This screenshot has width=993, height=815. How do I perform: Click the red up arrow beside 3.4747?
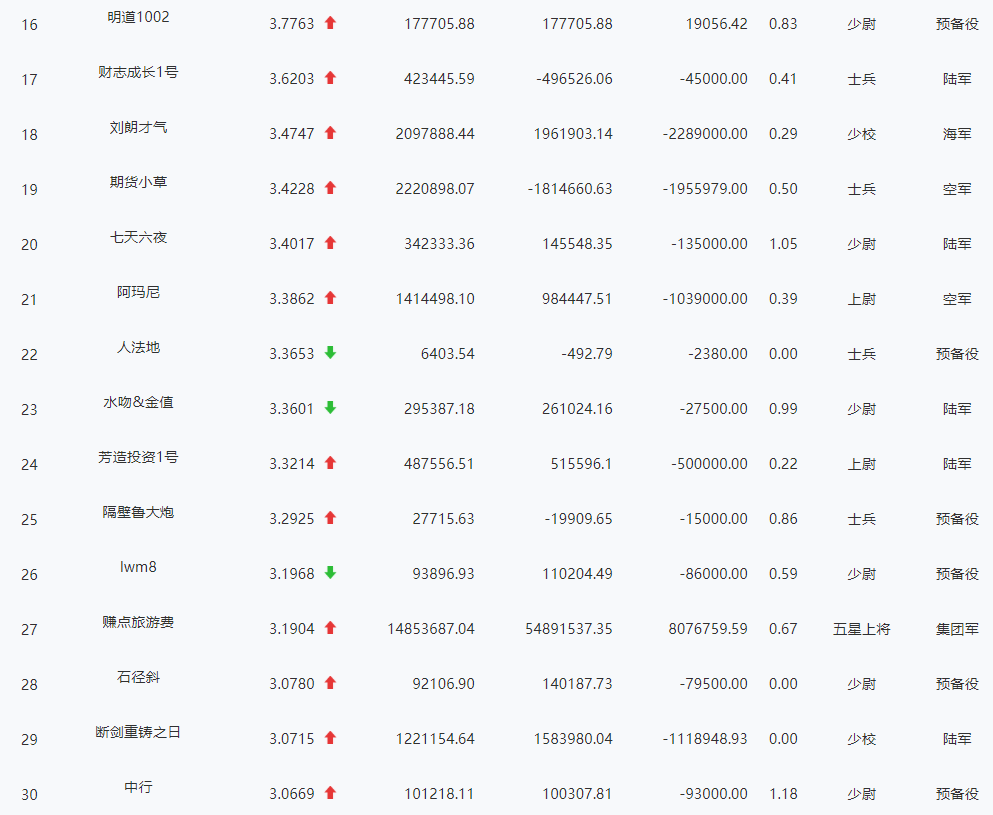point(330,133)
